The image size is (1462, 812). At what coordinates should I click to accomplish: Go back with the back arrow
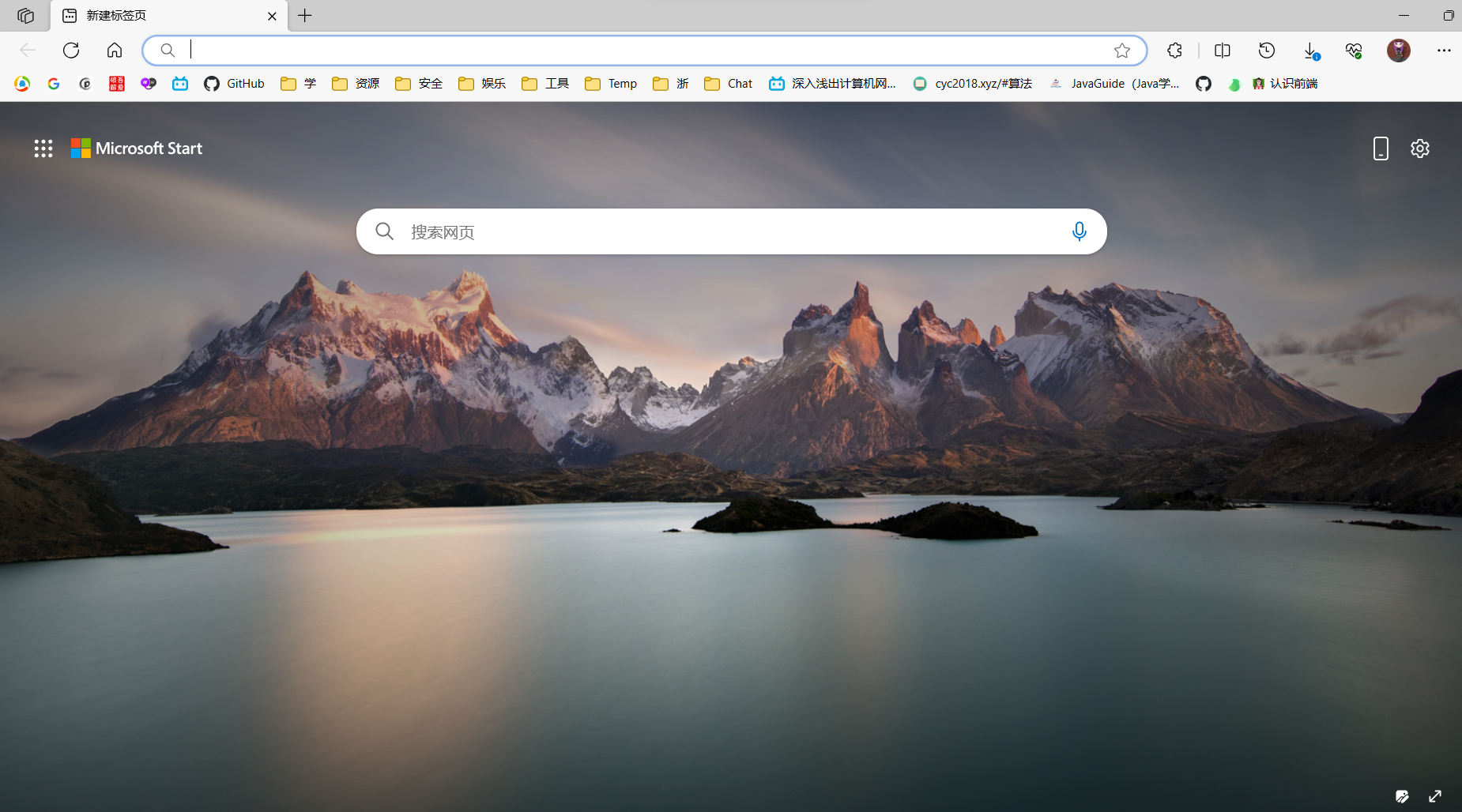point(28,51)
